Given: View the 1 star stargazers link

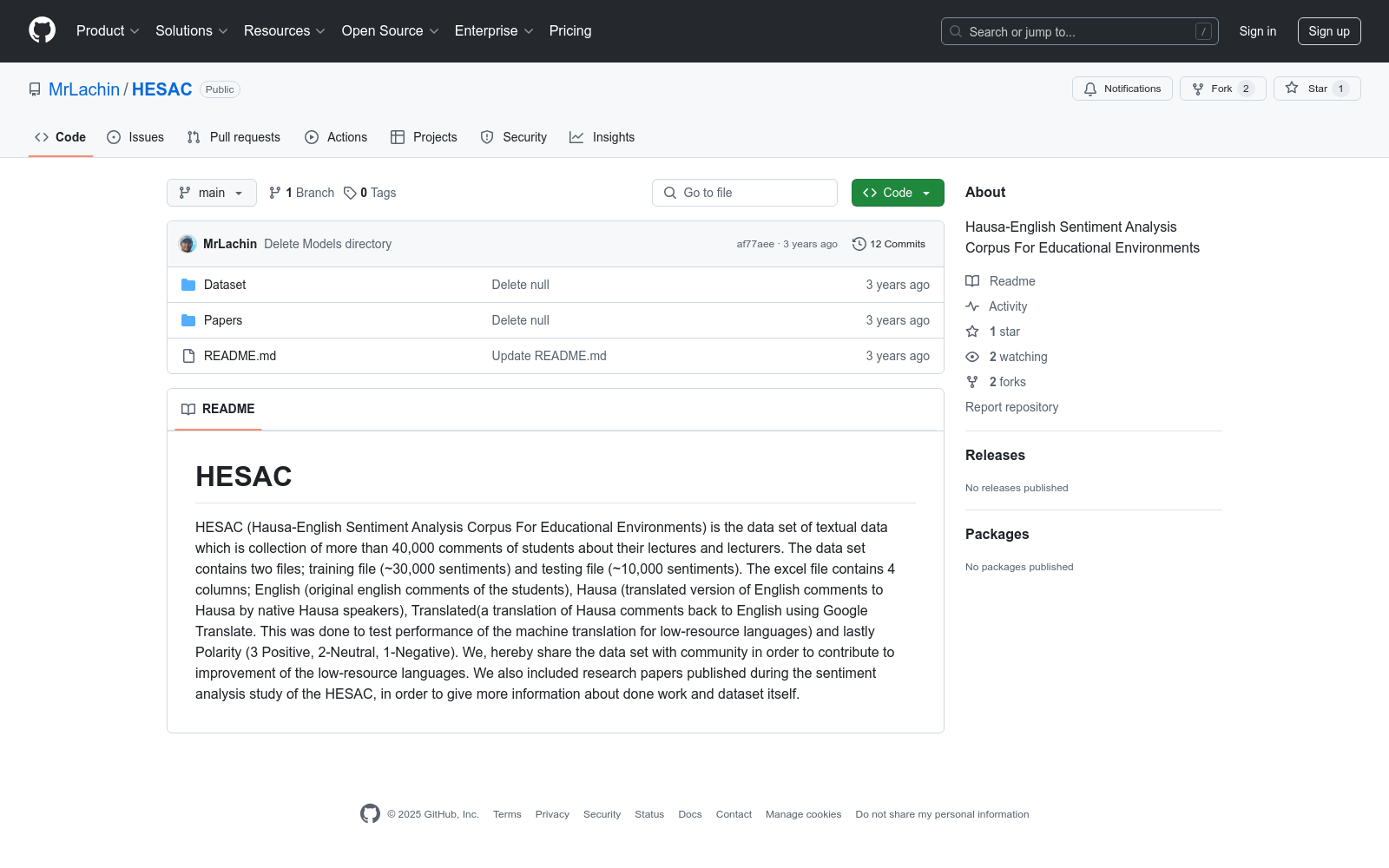Looking at the screenshot, I should (993, 332).
